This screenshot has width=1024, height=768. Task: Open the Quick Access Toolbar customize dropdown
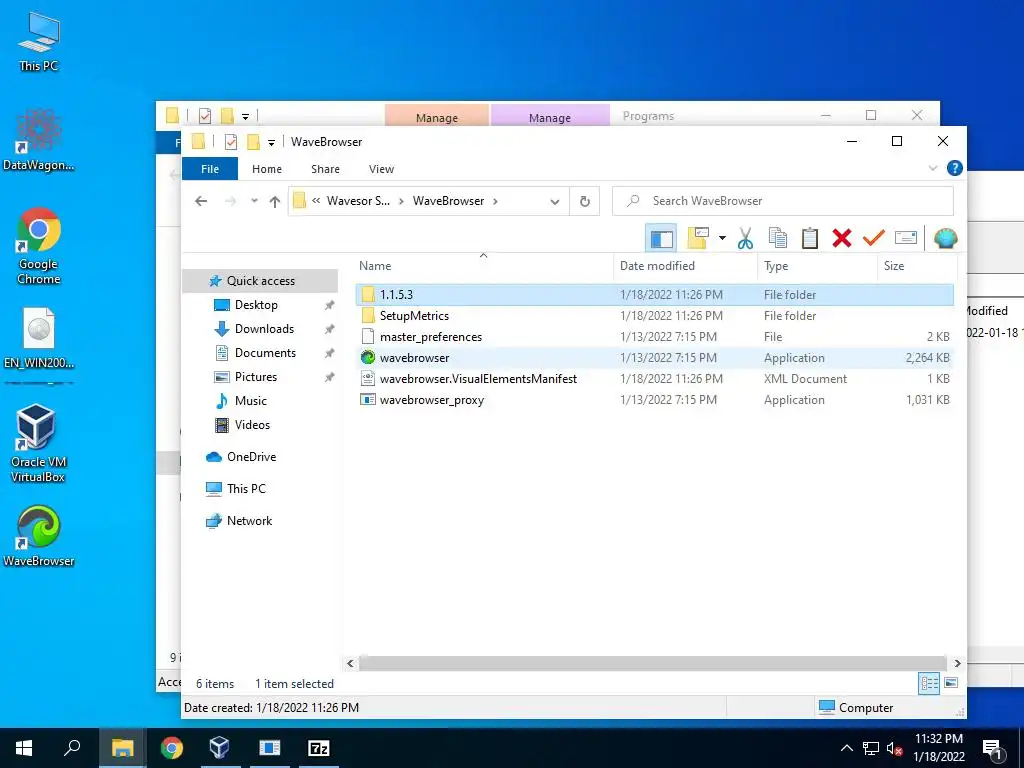coord(271,142)
